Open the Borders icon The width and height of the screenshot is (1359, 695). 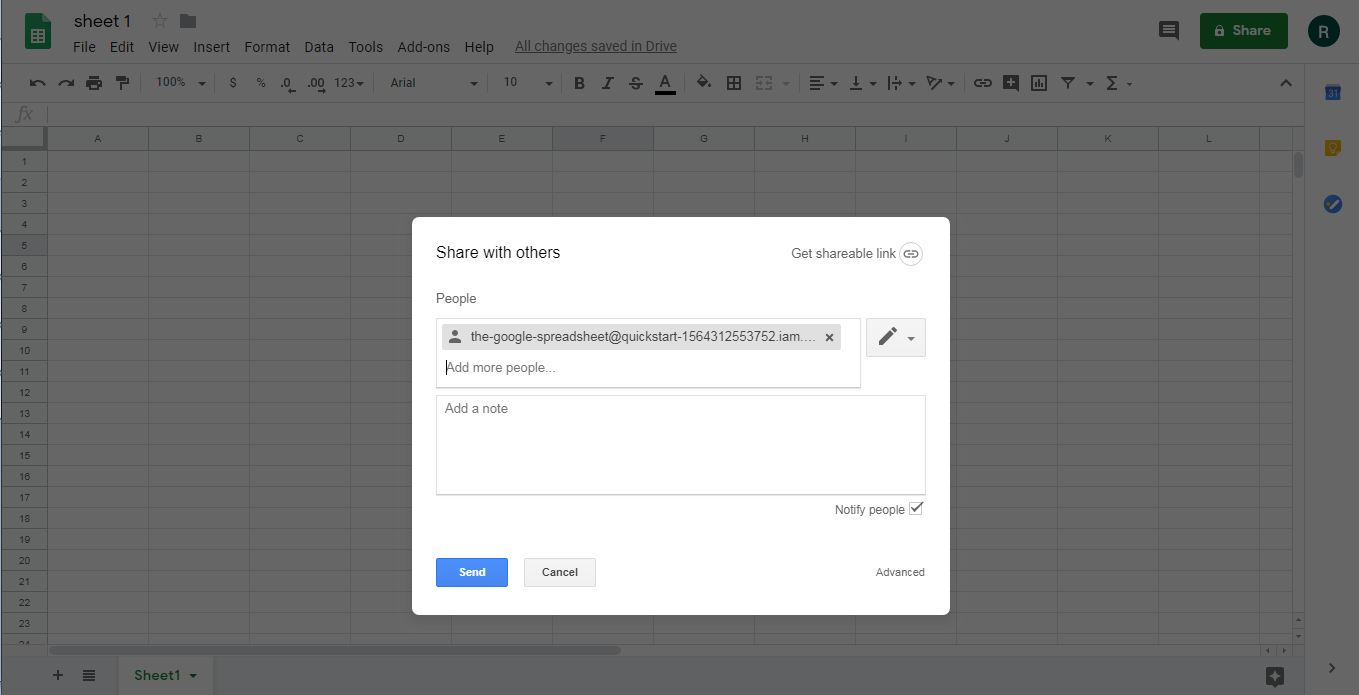pos(733,83)
